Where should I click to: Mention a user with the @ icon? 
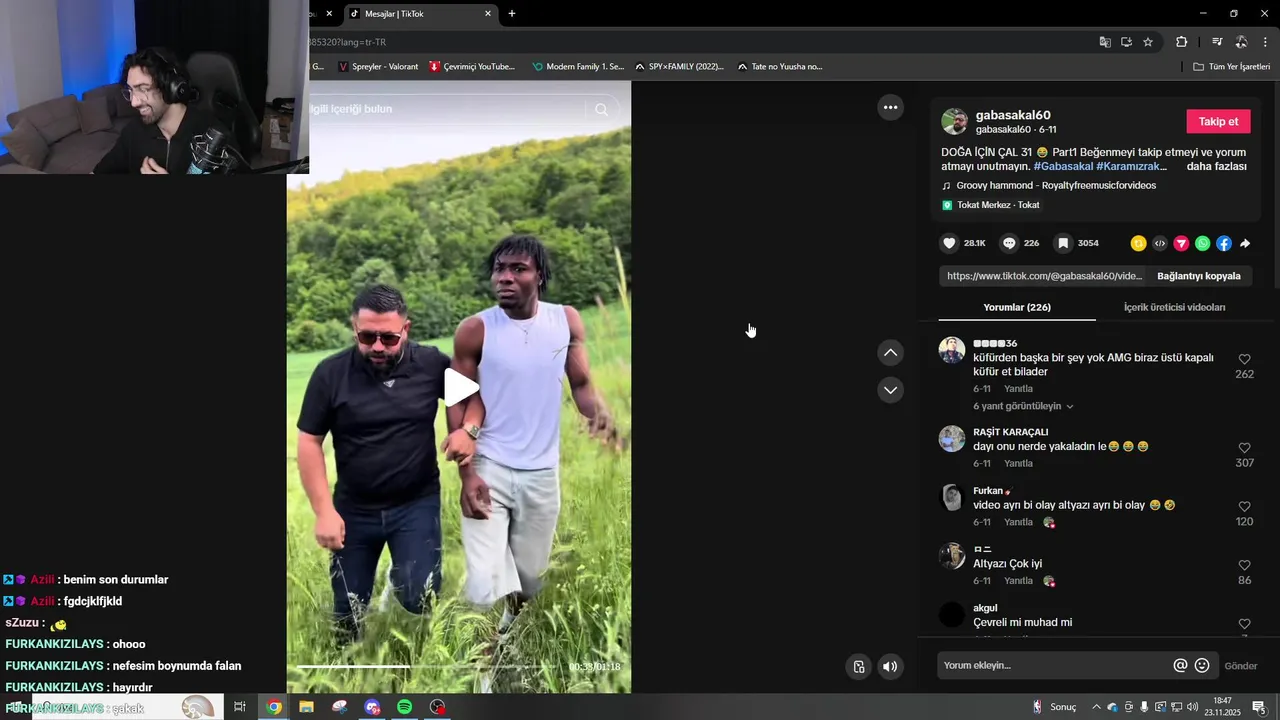1180,666
